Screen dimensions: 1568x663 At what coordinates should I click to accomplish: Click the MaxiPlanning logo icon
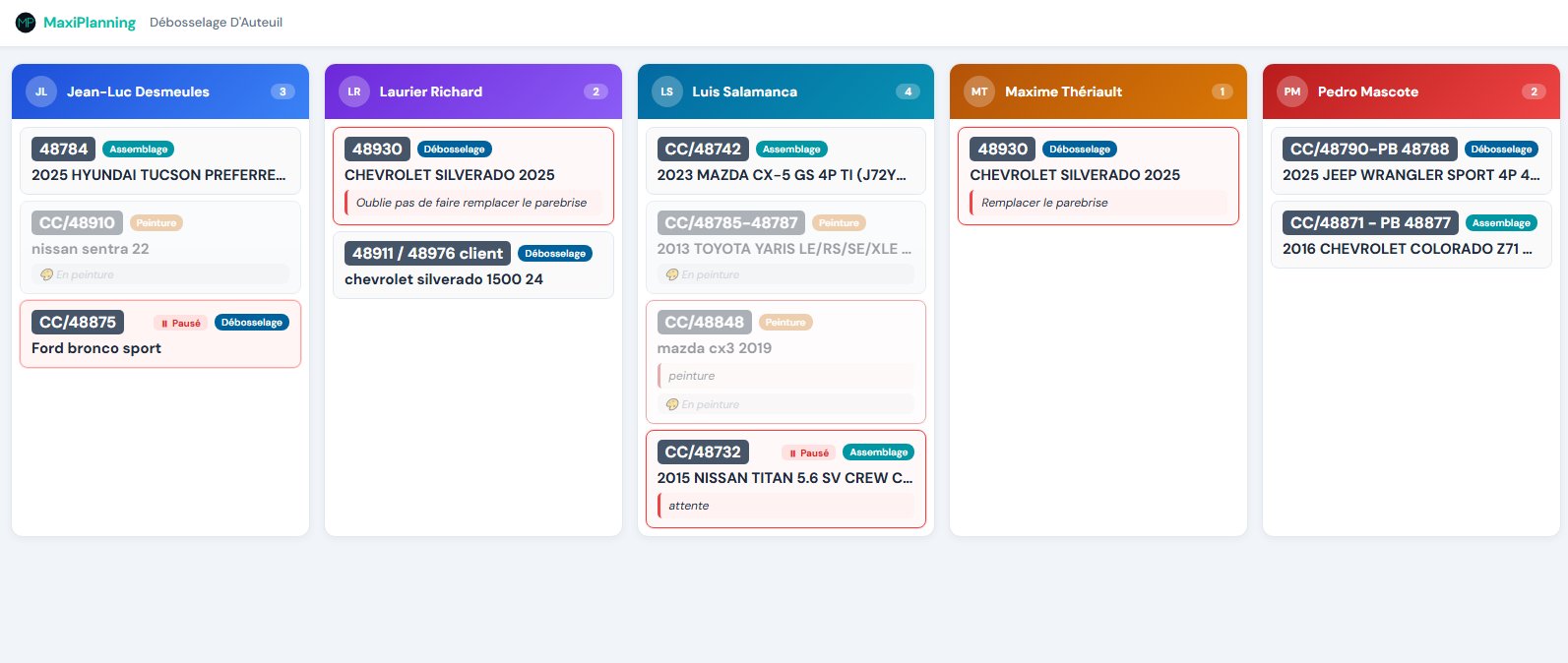click(26, 23)
